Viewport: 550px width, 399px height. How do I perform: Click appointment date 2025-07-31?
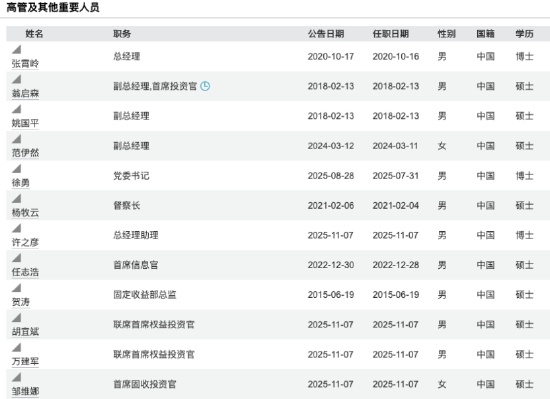pyautogui.click(x=395, y=176)
